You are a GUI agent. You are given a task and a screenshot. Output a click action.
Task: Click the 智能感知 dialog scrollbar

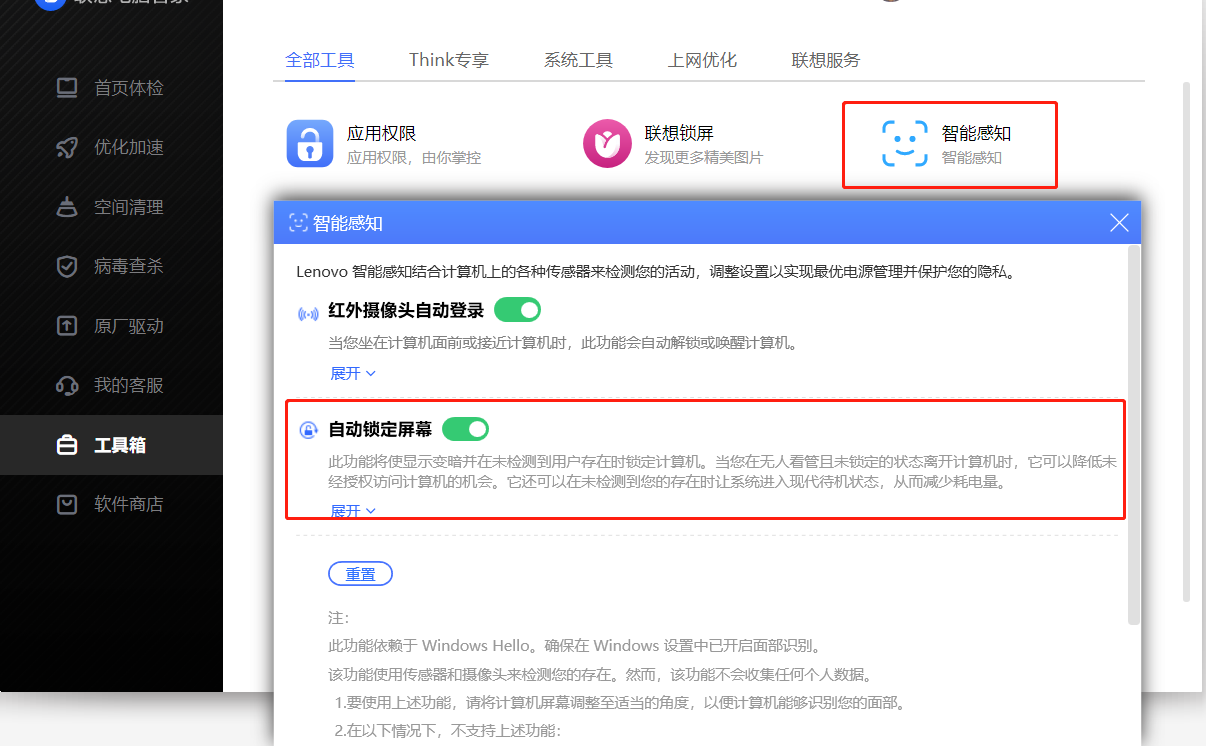click(1133, 435)
